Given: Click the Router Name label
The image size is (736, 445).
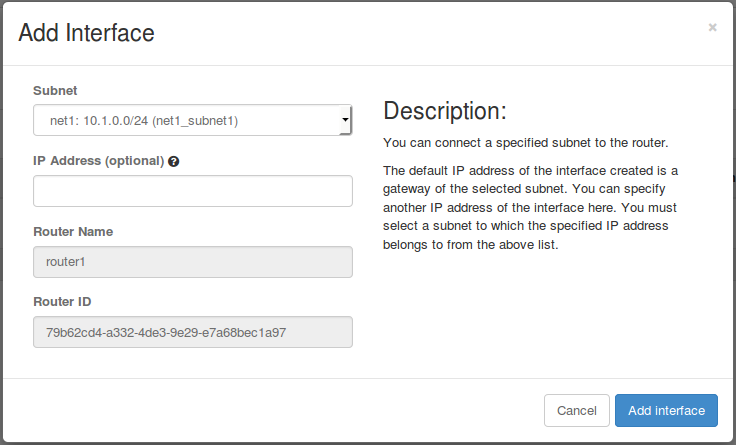Looking at the screenshot, I should coord(73,231).
